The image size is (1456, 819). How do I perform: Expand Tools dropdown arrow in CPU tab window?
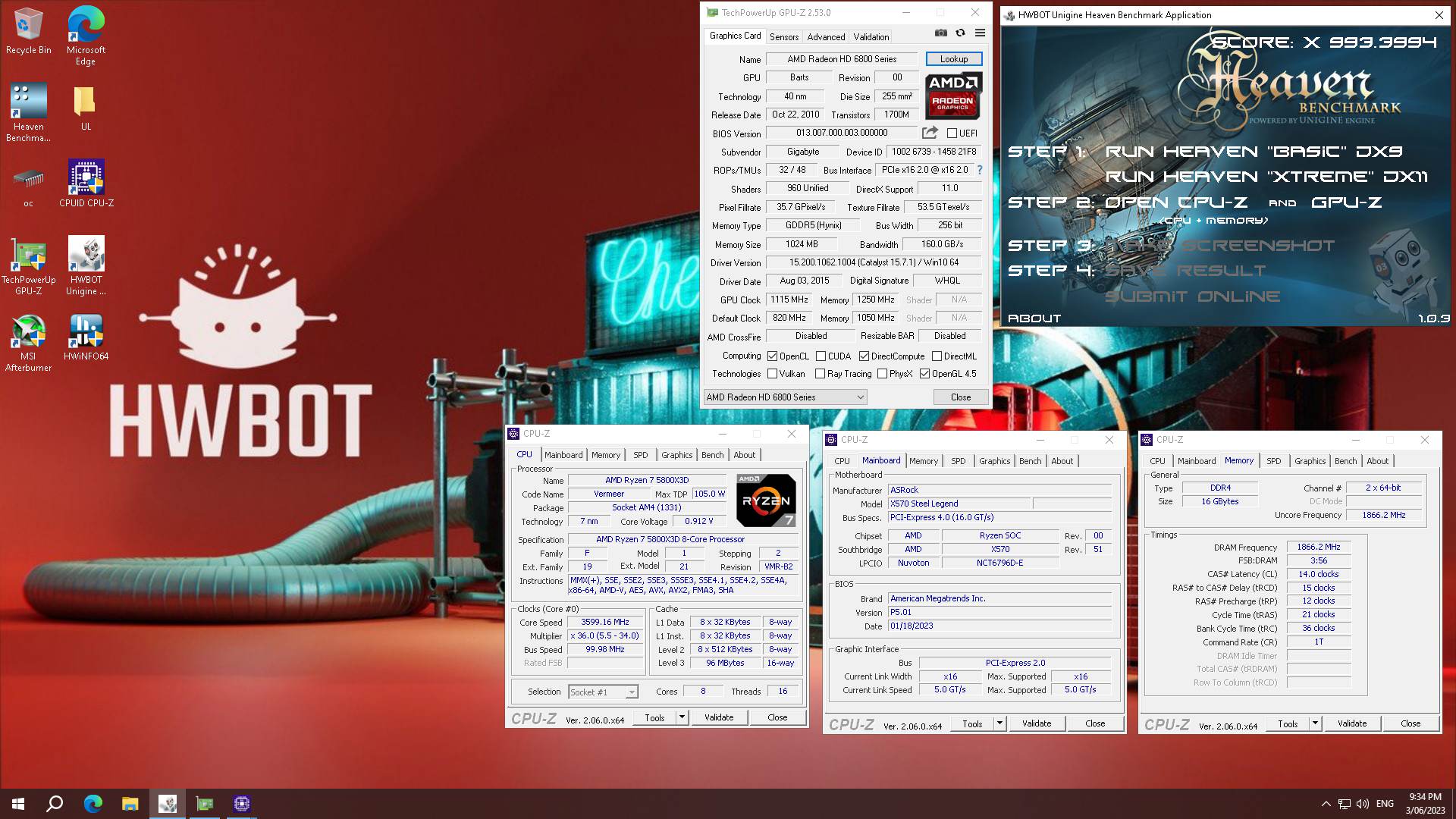coord(682,717)
